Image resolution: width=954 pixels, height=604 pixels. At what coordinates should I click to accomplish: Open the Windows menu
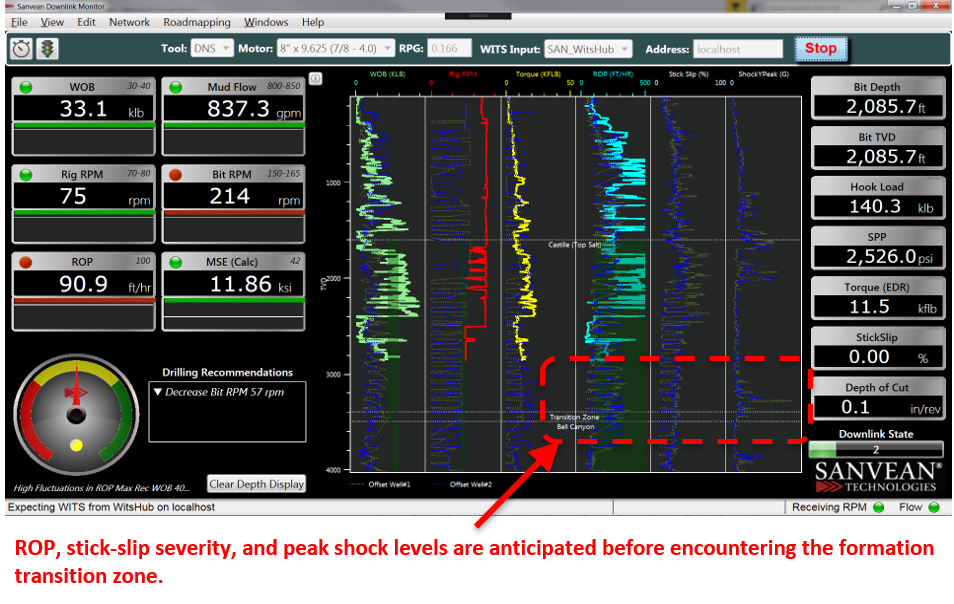pos(266,23)
